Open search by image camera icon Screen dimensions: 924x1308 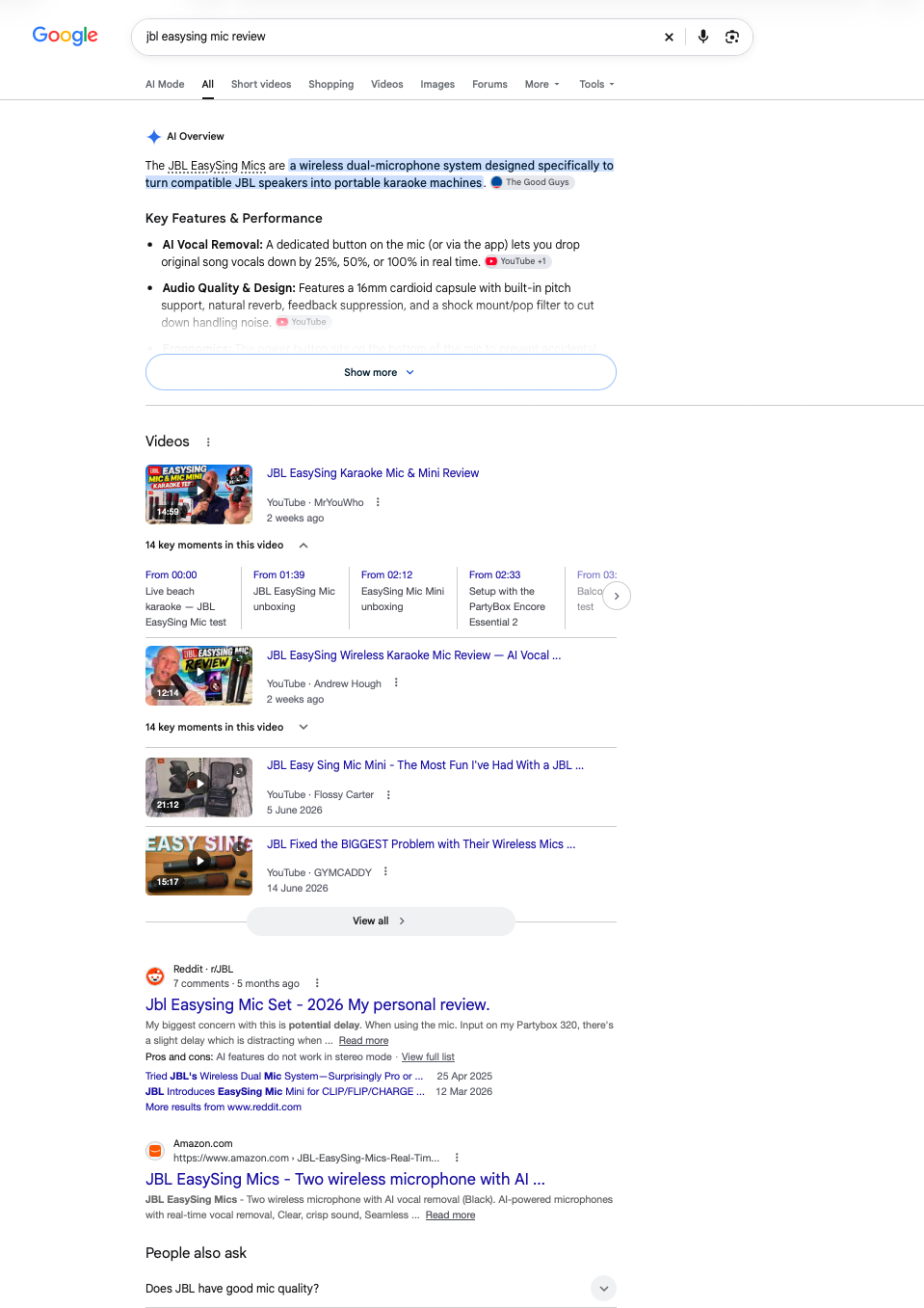coord(732,37)
